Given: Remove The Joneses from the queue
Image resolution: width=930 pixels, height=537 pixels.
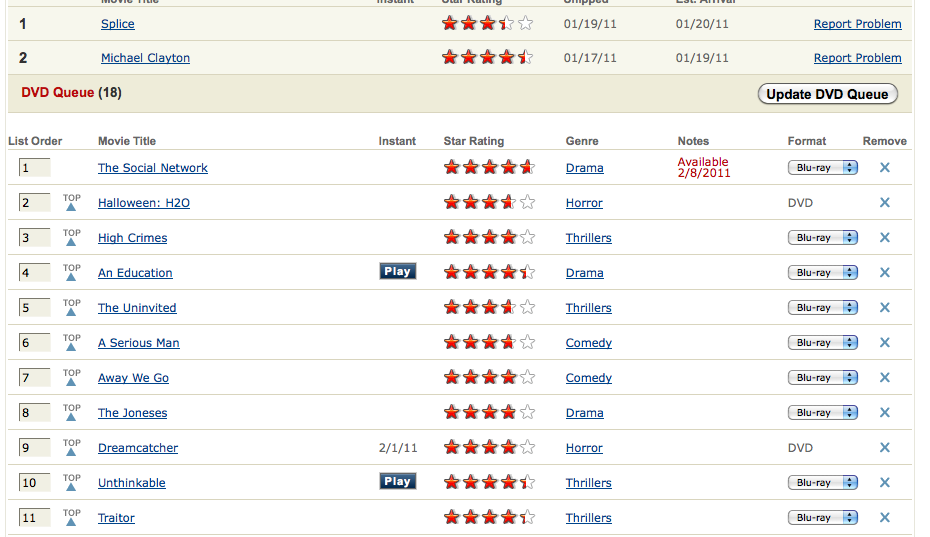Looking at the screenshot, I should tap(884, 413).
